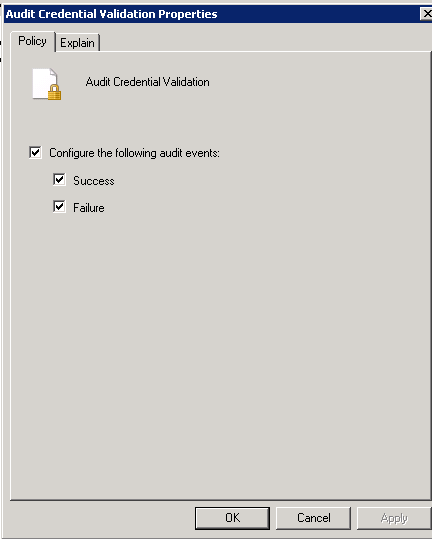Confirm settings with the OK button
The image size is (432, 539).
point(232,518)
